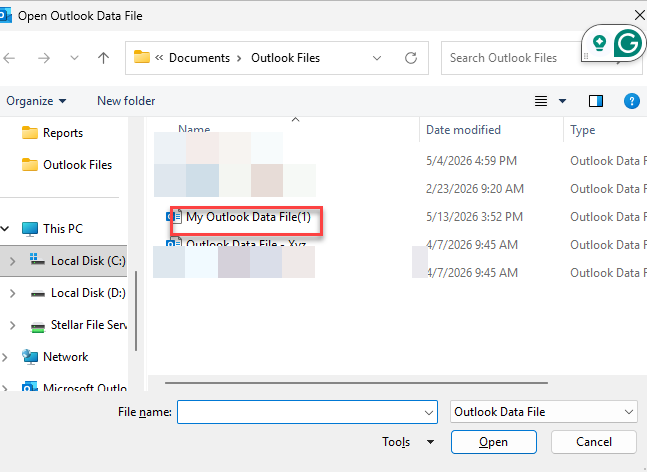Go forward using the Forward arrow
Image resolution: width=647 pixels, height=472 pixels.
coord(44,58)
